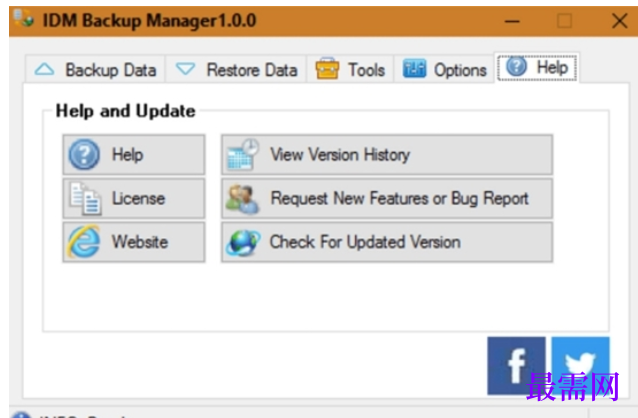
Task: Switch to the Restore Data tab
Action: [x=236, y=70]
